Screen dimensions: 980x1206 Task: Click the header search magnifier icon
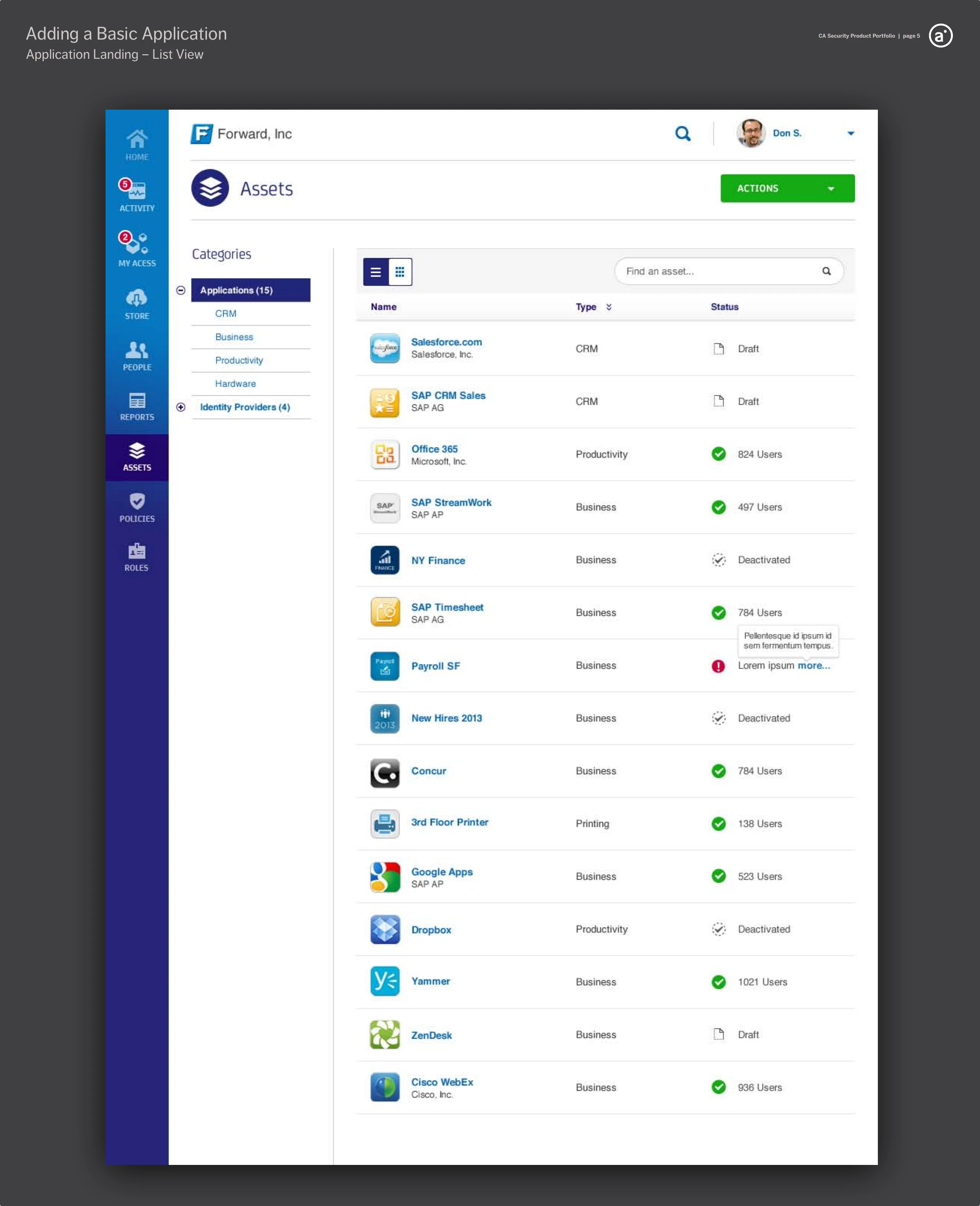pyautogui.click(x=683, y=134)
